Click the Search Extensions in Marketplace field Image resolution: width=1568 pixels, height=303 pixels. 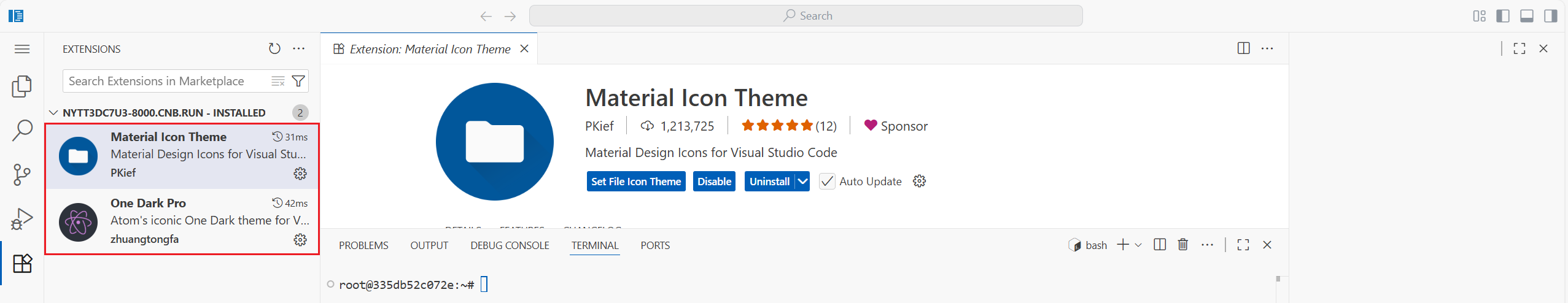tap(166, 81)
